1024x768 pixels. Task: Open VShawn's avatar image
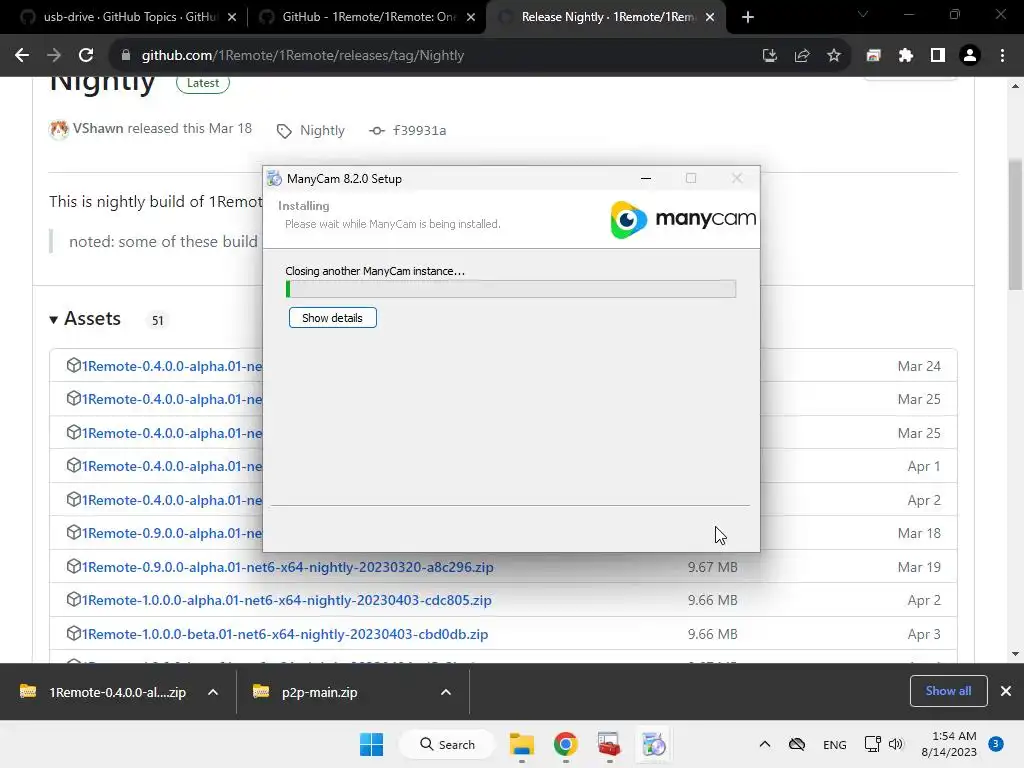[x=59, y=129]
